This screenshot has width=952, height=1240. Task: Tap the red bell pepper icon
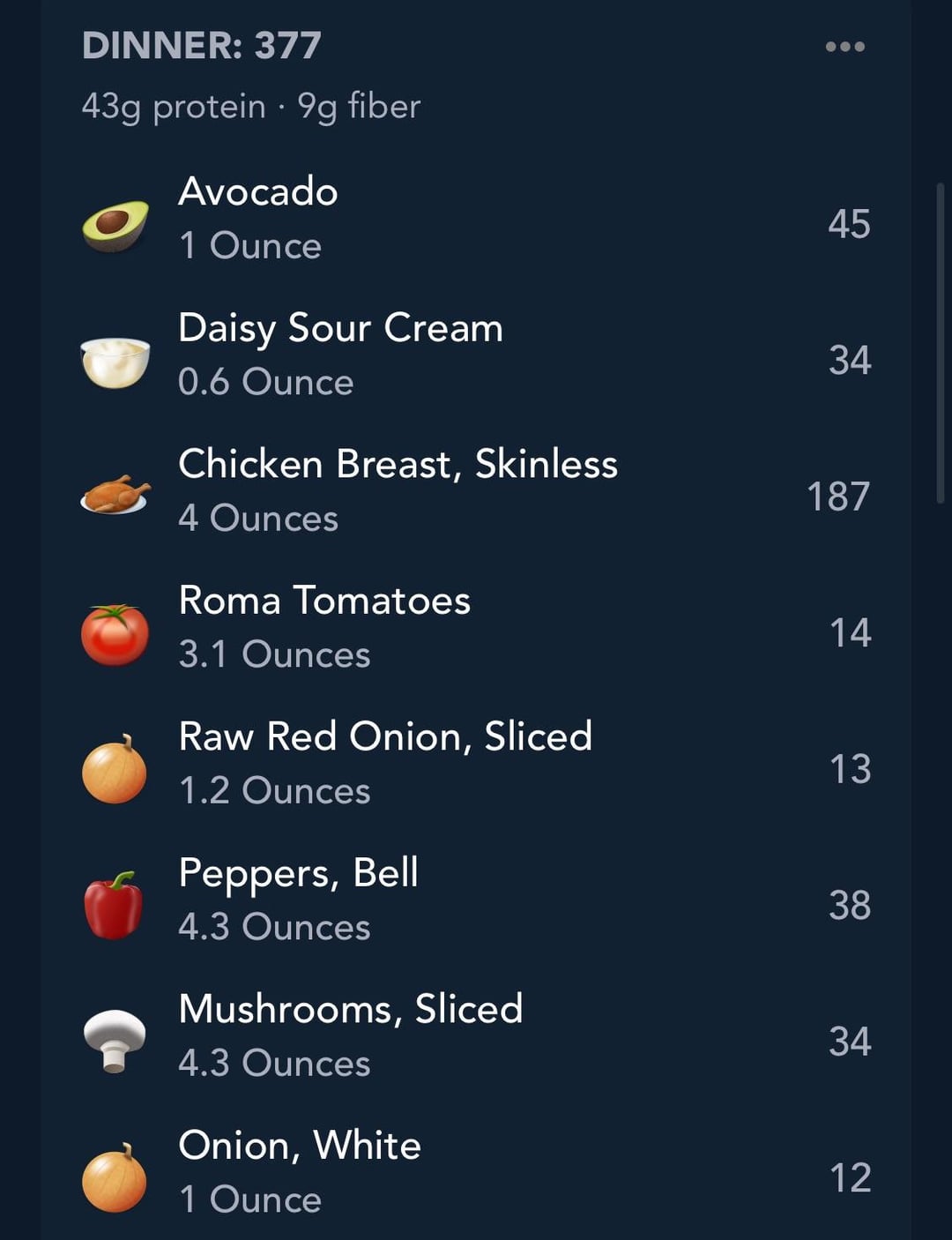point(114,906)
